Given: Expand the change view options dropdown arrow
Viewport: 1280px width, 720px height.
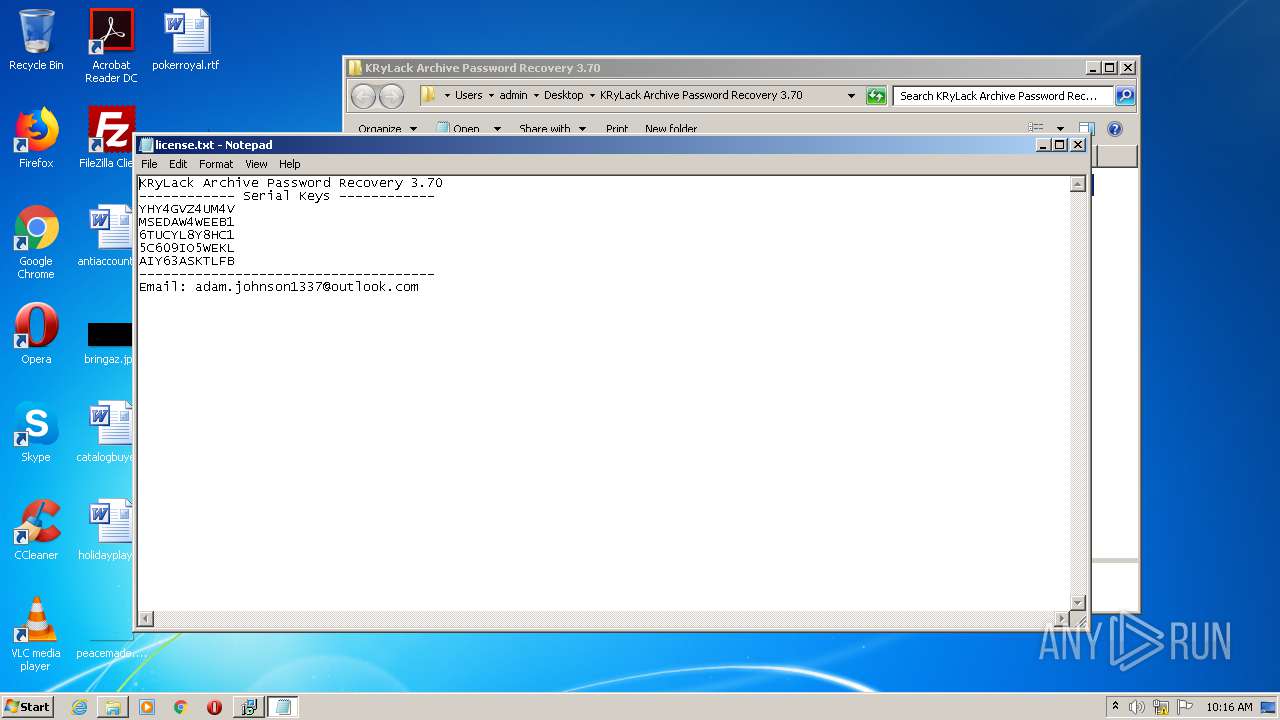Looking at the screenshot, I should [x=1060, y=129].
